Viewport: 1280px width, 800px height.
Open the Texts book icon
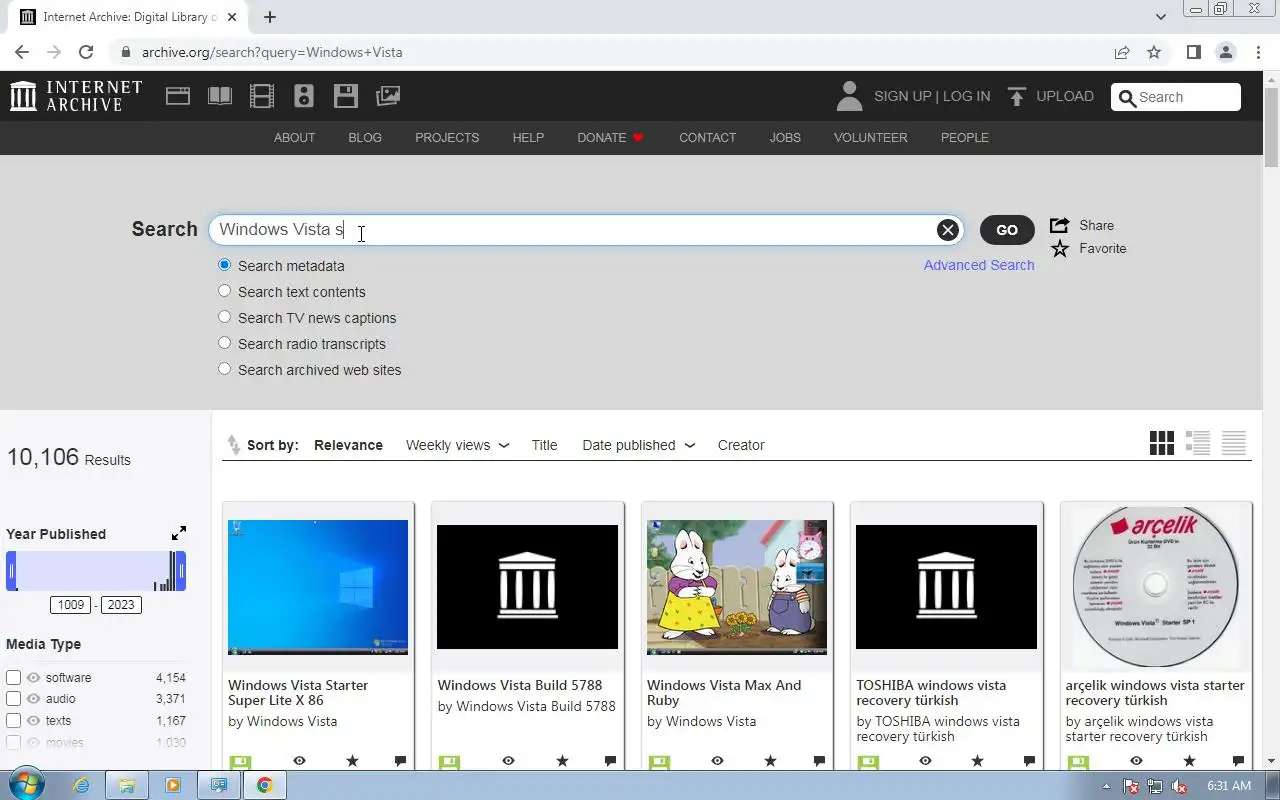(220, 96)
